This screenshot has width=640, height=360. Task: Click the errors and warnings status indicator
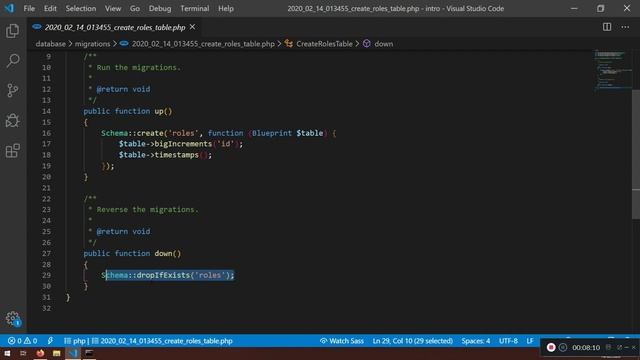[x=22, y=341]
